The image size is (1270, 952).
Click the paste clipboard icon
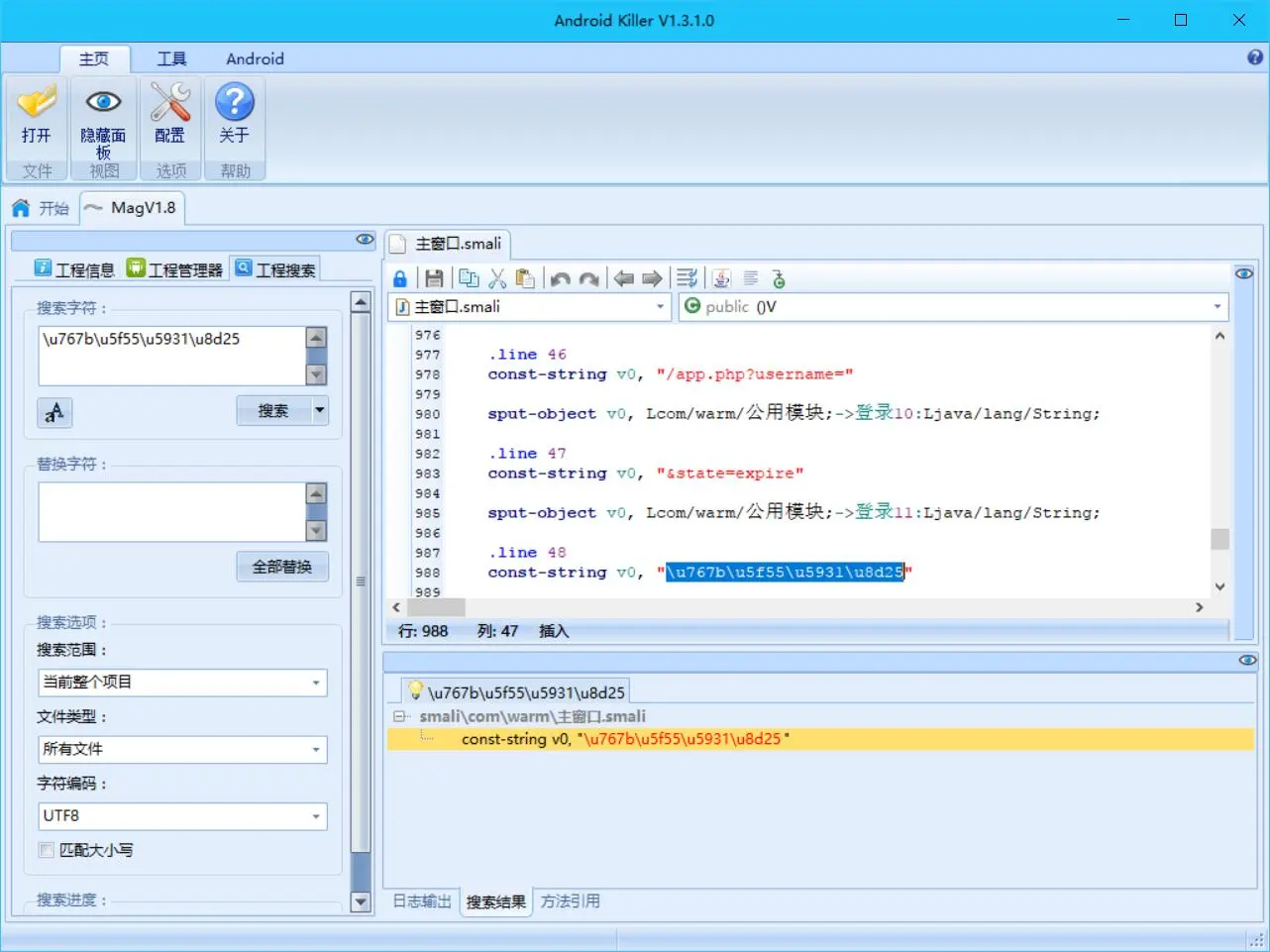[x=525, y=279]
